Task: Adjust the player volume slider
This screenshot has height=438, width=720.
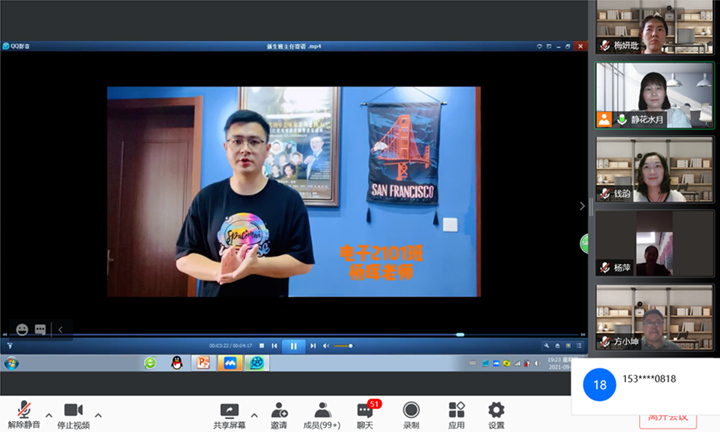Action: [x=343, y=346]
